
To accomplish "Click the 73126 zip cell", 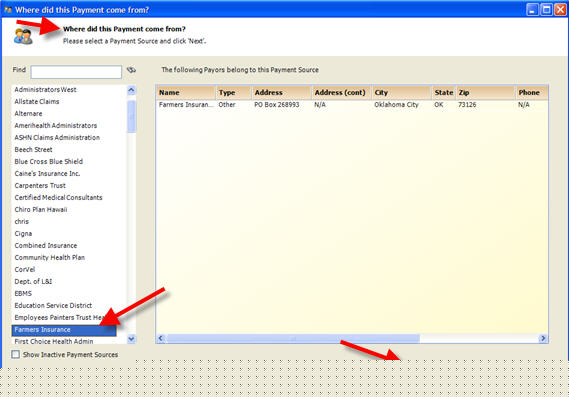I will 467,105.
